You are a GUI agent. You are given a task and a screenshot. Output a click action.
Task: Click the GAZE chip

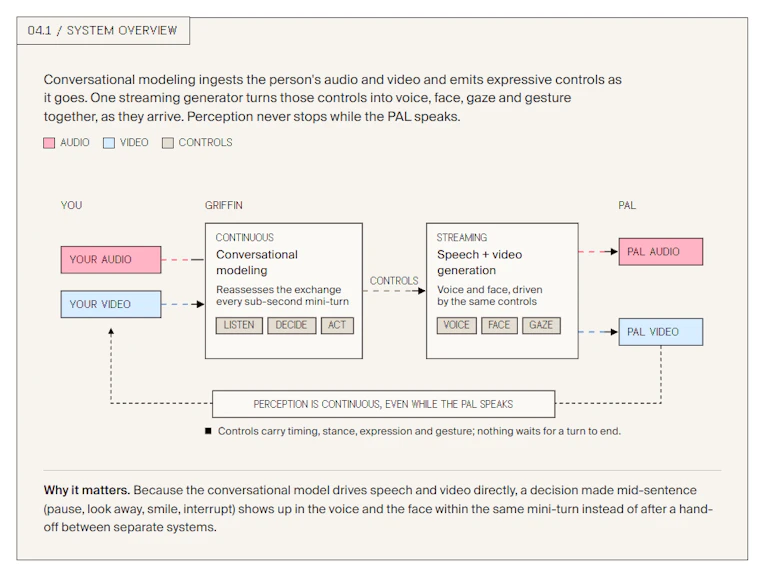541,325
